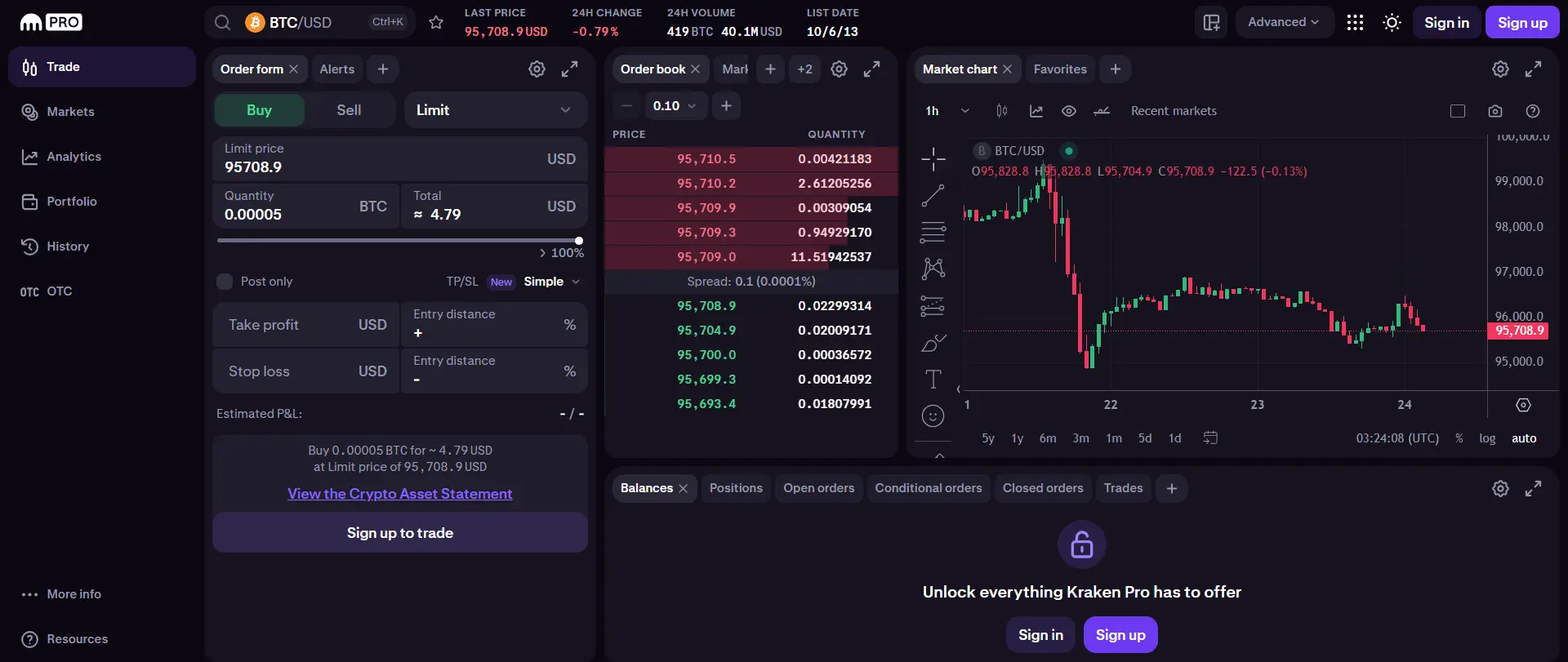Screen dimensions: 1568x662
Task: Open the layout manager icon in header
Action: [1211, 22]
